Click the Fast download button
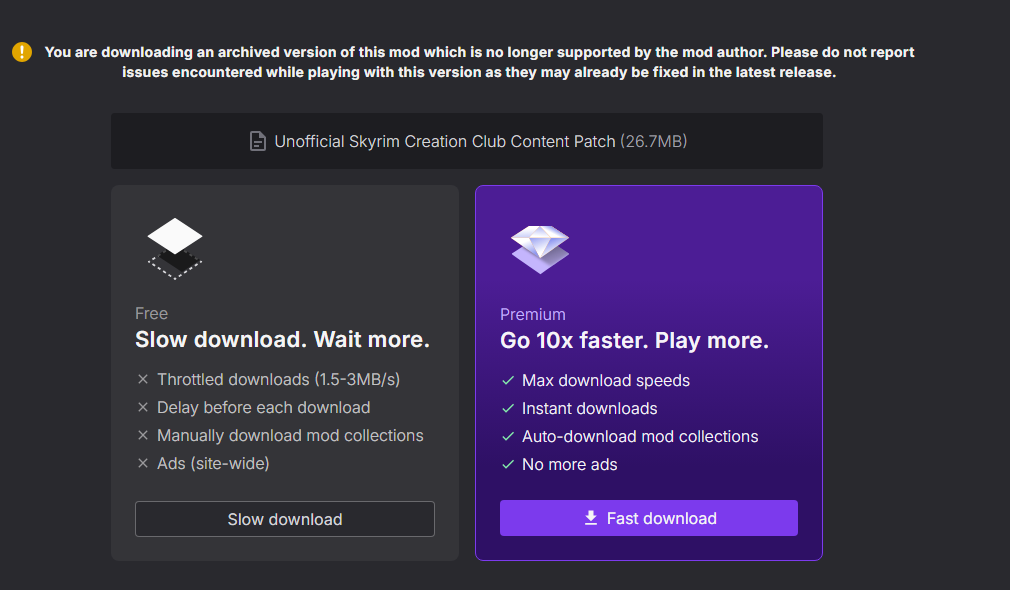This screenshot has height=590, width=1010. click(649, 518)
